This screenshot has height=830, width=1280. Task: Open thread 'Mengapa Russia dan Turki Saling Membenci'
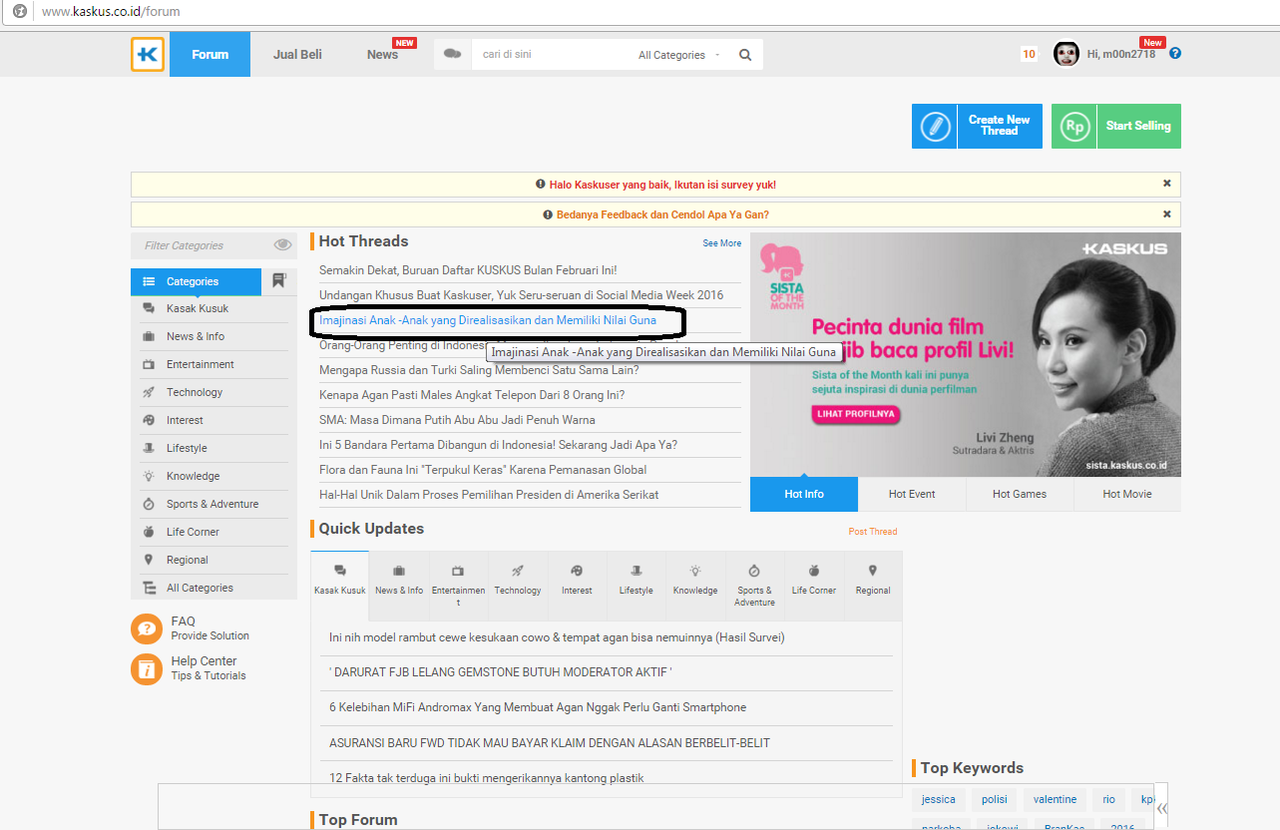[479, 370]
